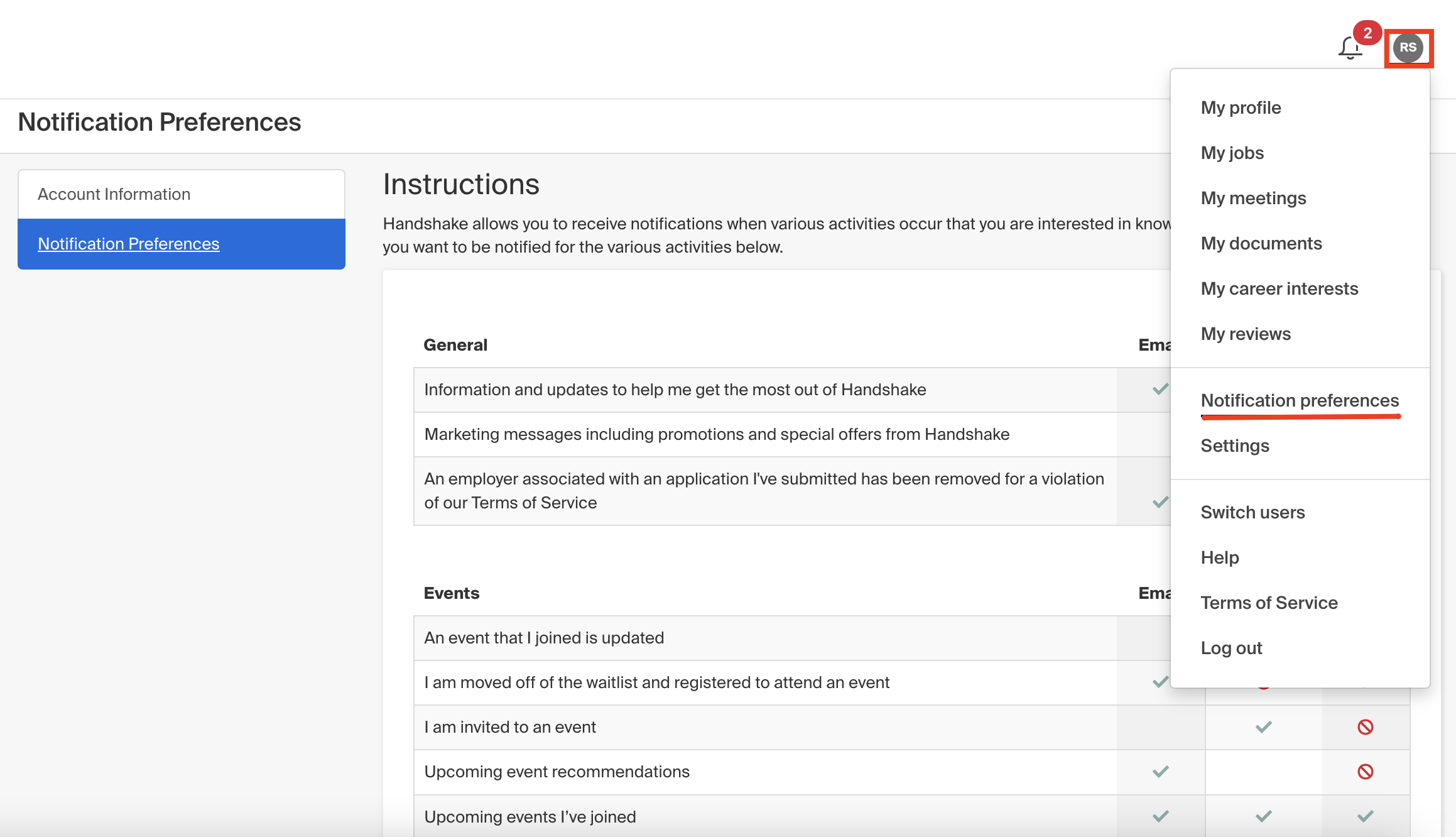Image resolution: width=1456 pixels, height=837 pixels.
Task: Open Settings from the account dropdown
Action: point(1235,446)
